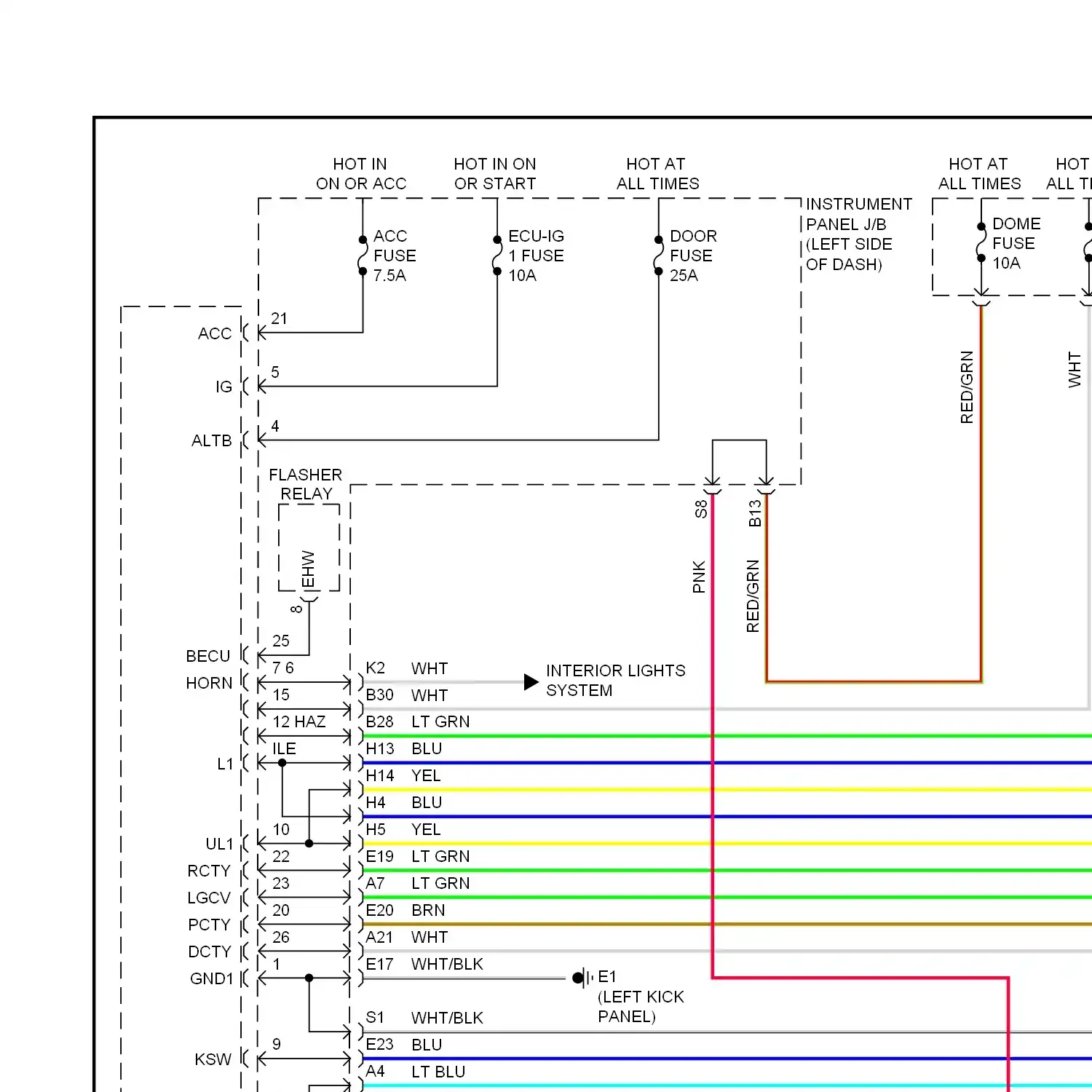
Task: Click the B30 WHT wire label
Action: click(406, 695)
